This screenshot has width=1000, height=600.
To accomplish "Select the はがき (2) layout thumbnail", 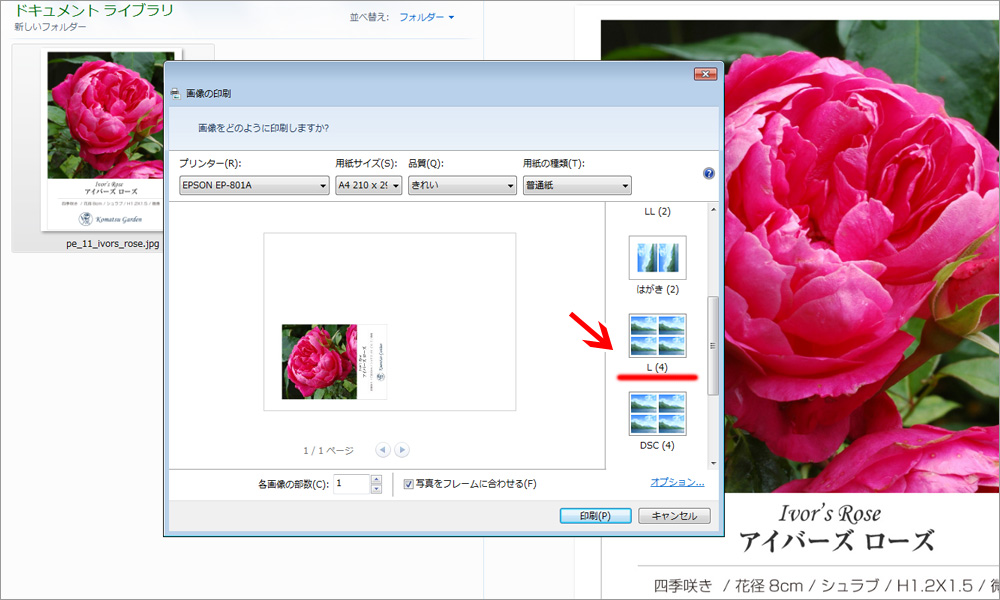I will [x=658, y=258].
